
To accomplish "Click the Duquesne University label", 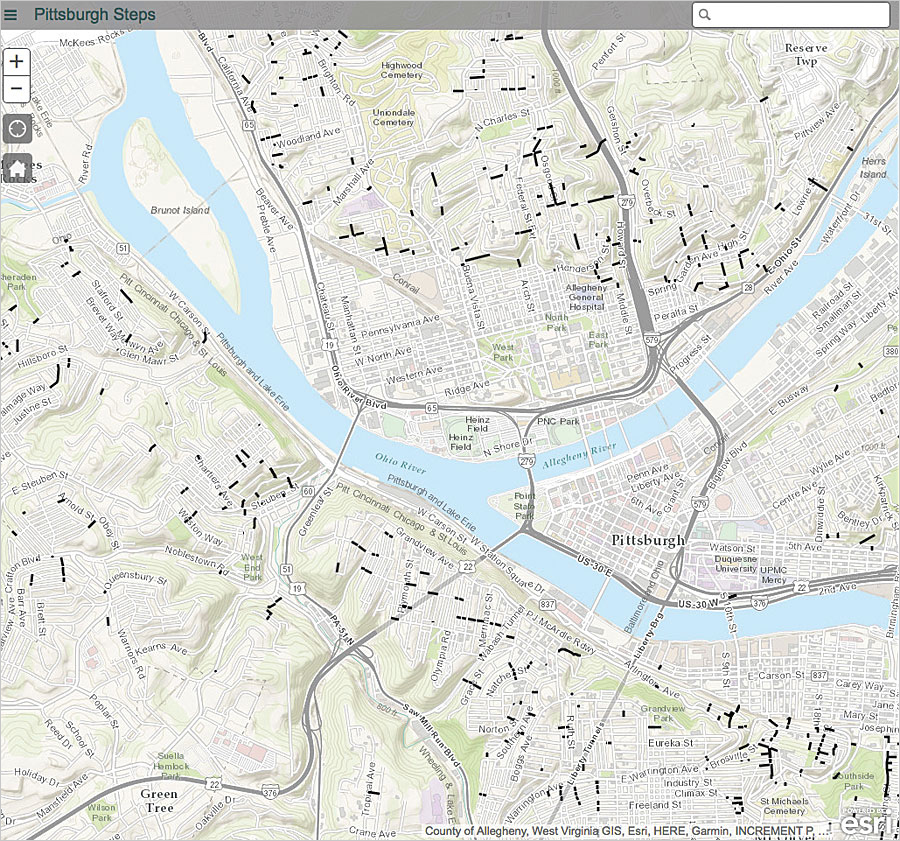I will click(735, 563).
